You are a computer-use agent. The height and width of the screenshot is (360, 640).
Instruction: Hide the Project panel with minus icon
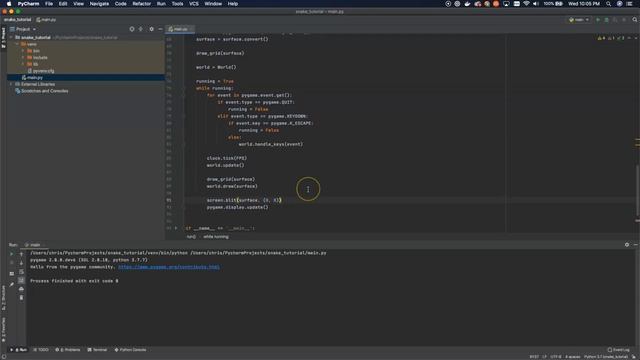point(160,29)
